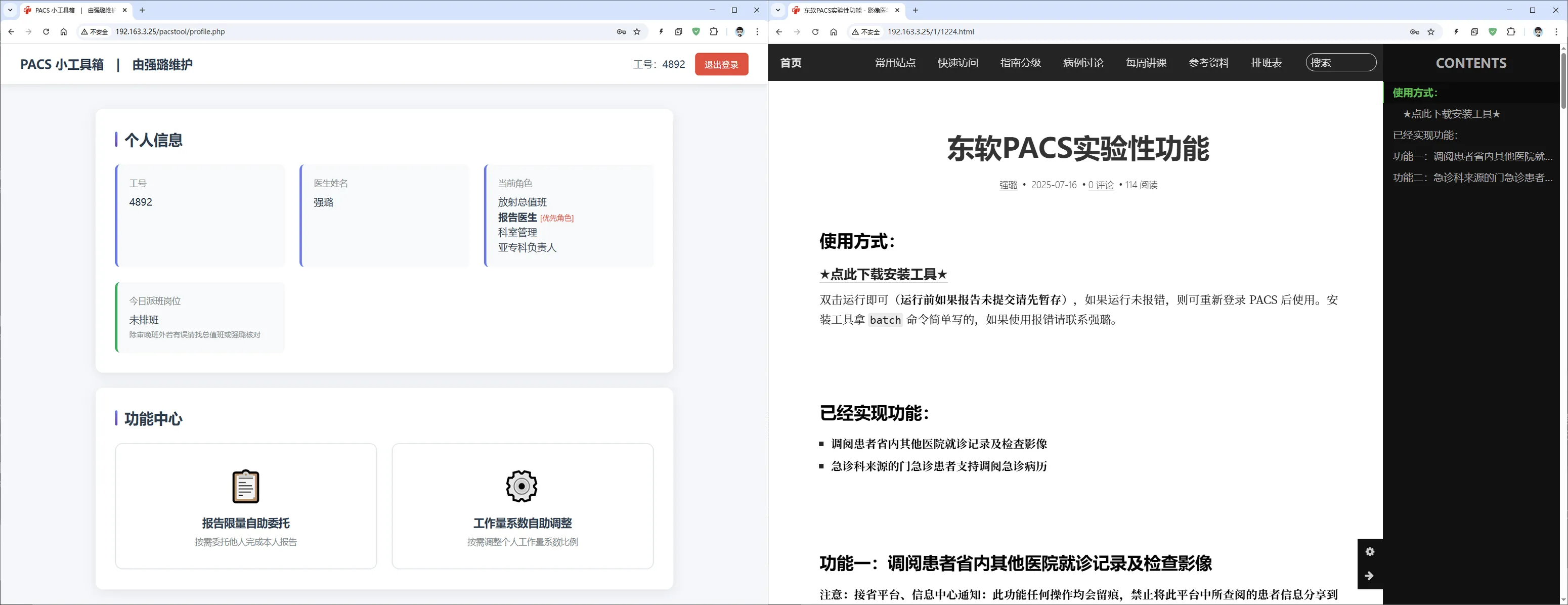Open 排班表 menu item
1568x605 pixels.
click(1266, 63)
